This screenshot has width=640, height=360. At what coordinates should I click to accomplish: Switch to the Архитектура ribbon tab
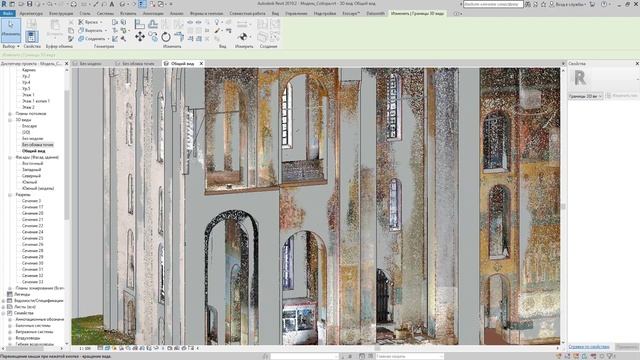31,13
